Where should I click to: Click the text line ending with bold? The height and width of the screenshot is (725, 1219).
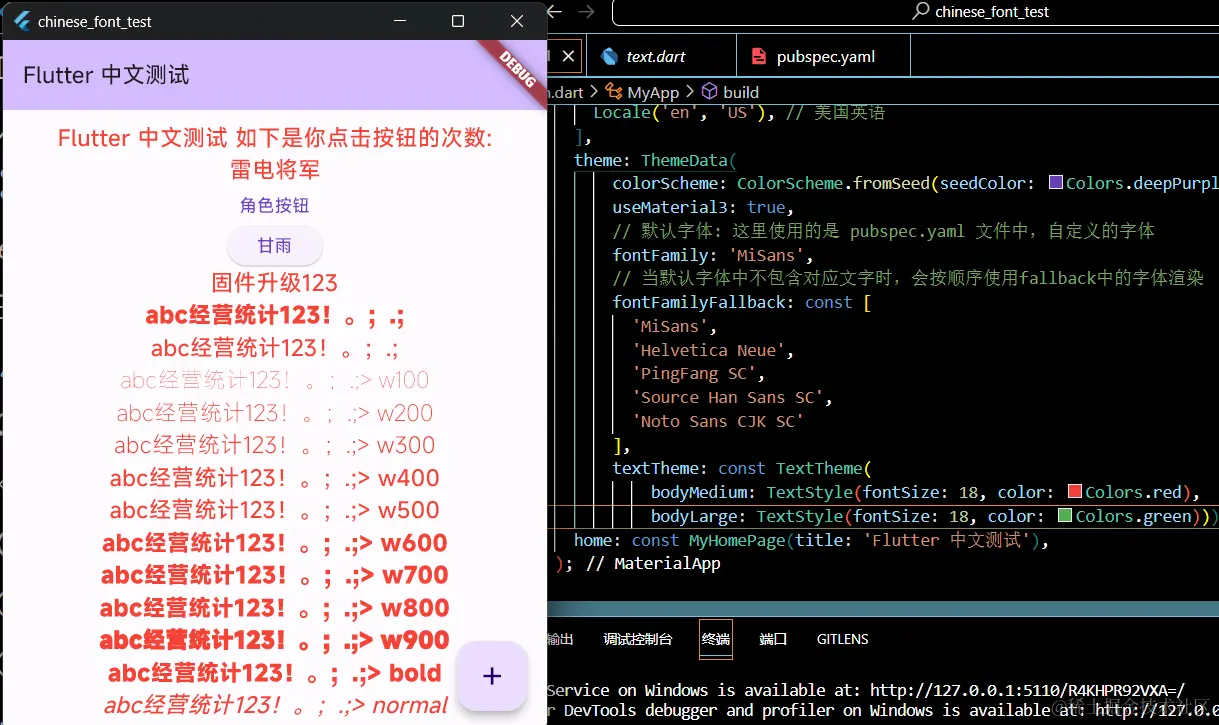point(275,673)
